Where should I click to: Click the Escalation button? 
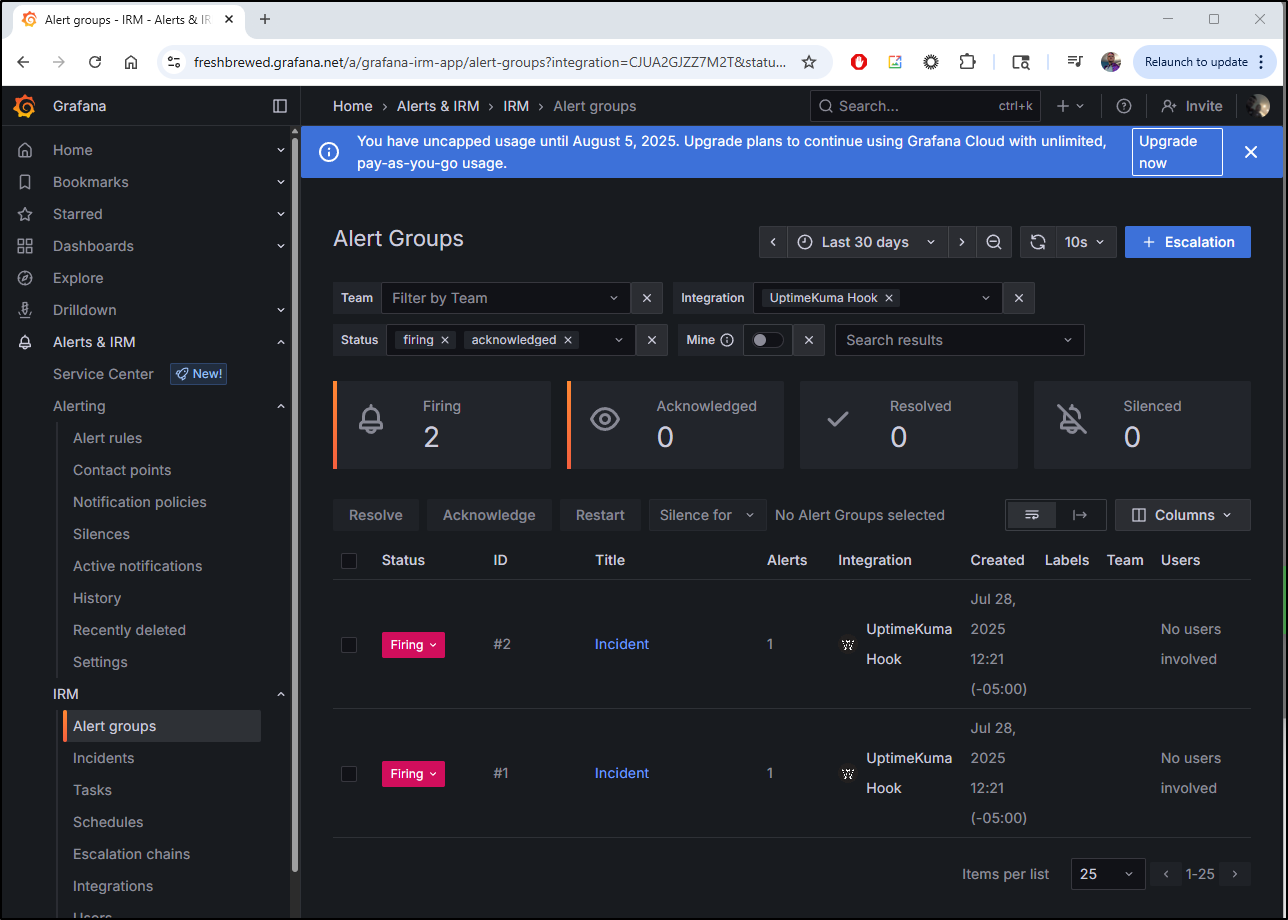pos(1187,242)
